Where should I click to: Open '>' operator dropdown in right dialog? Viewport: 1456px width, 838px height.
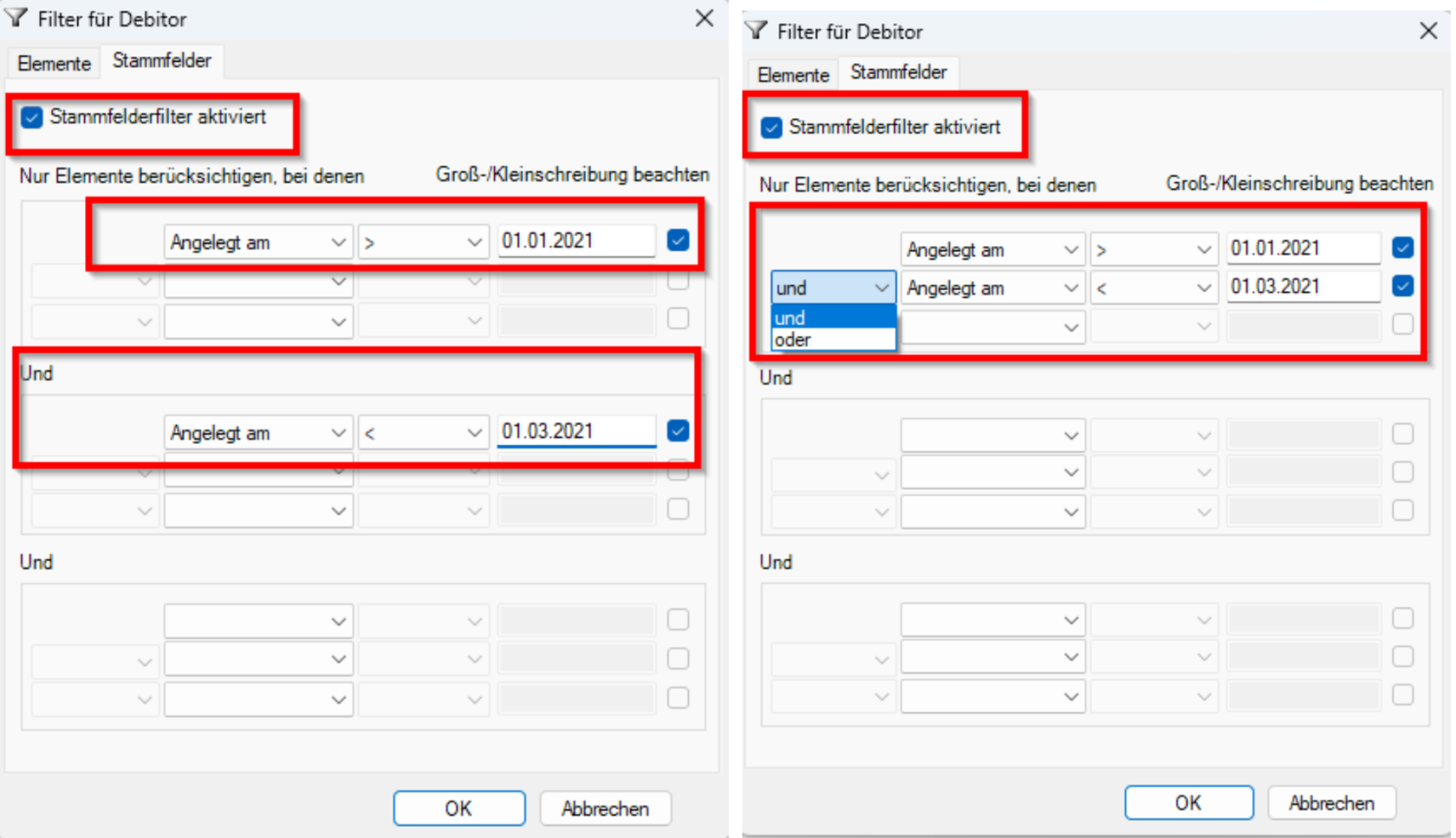(x=1152, y=250)
